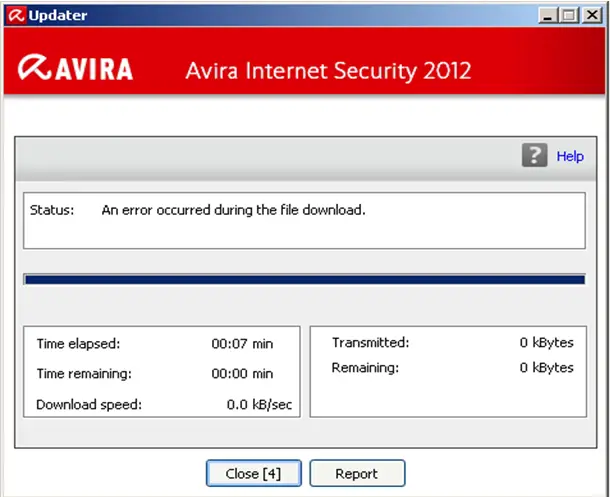Click the Avira umbrella logo in the red banner
Viewport: 610px width, 497px height.
(x=34, y=67)
